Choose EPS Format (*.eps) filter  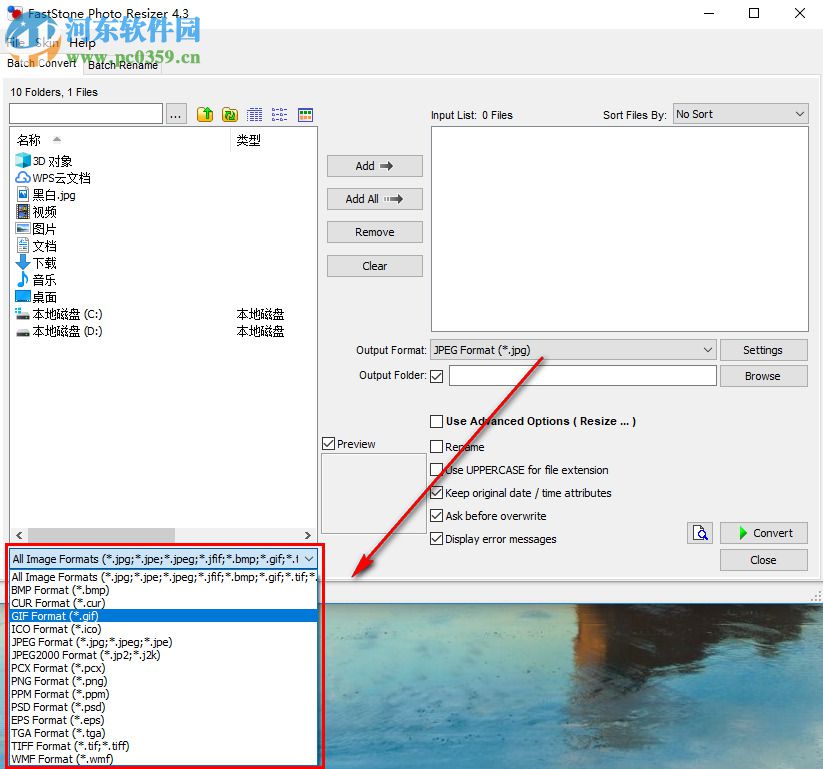[x=164, y=720]
